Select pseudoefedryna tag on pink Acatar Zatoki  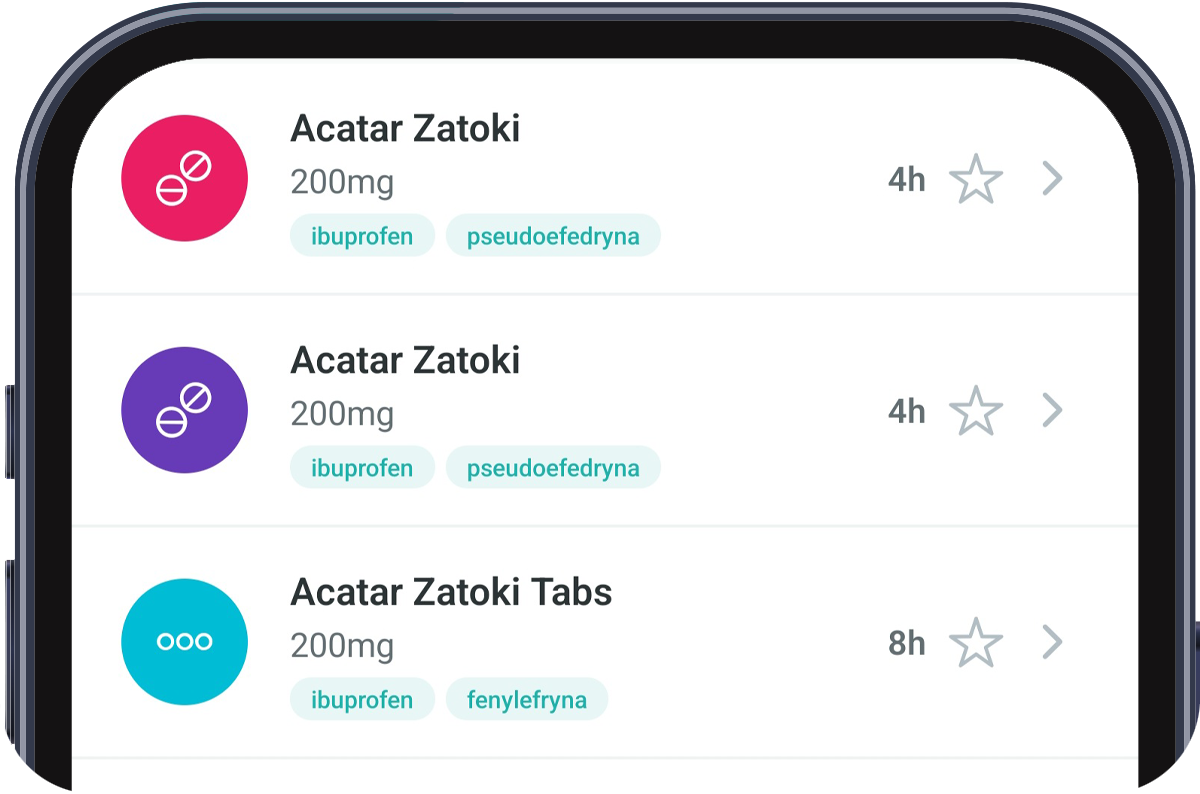click(x=553, y=236)
